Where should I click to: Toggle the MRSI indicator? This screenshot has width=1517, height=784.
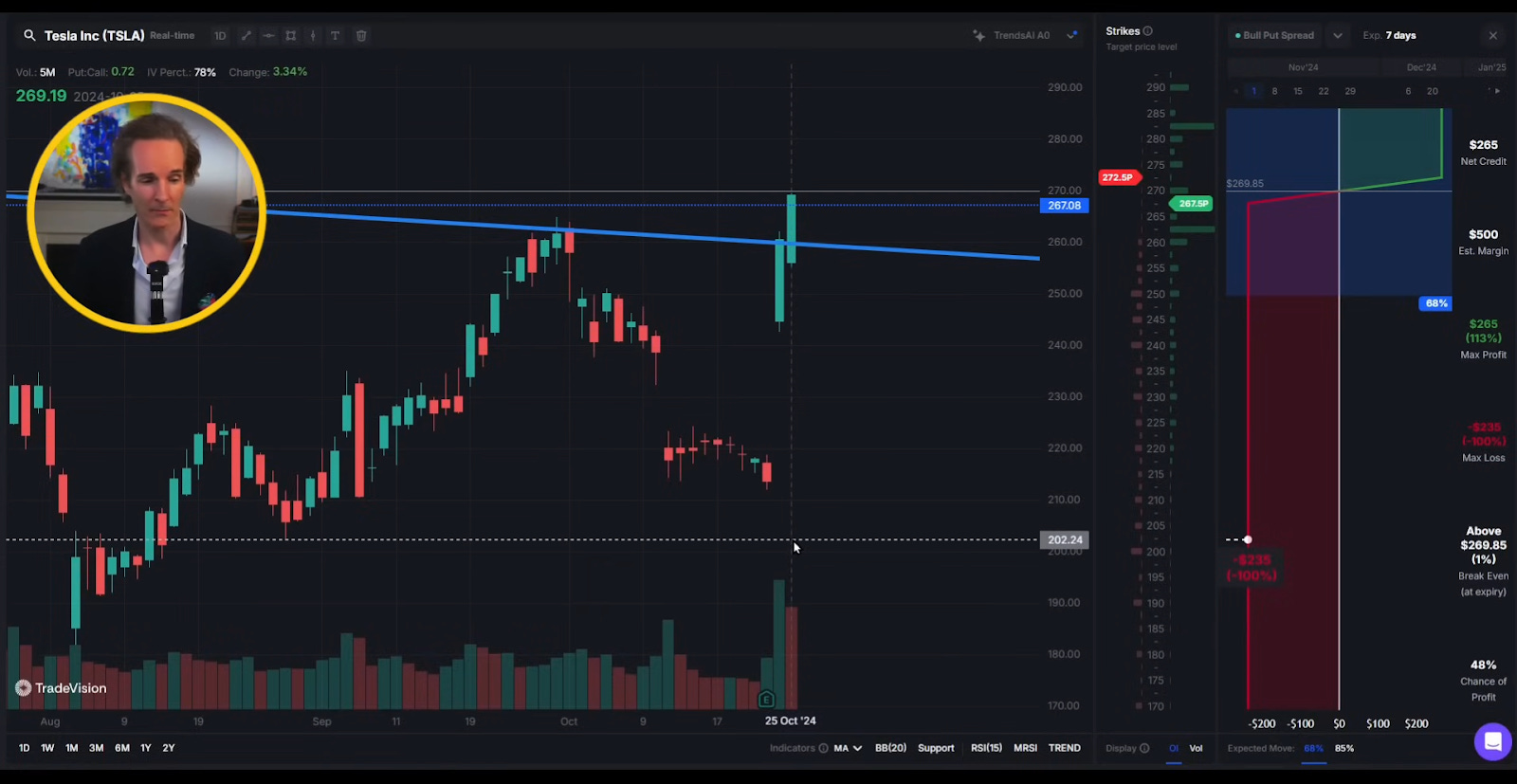click(x=1025, y=748)
